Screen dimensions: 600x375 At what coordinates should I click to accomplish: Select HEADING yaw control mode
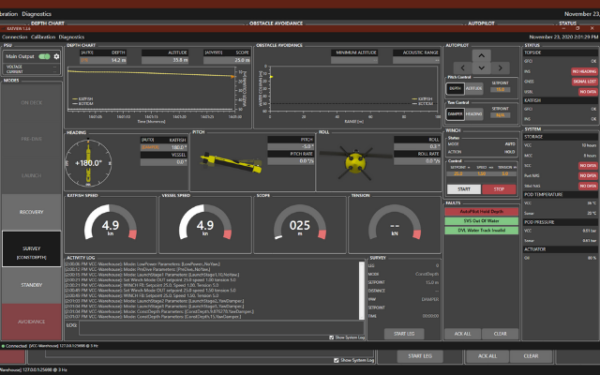(474, 114)
